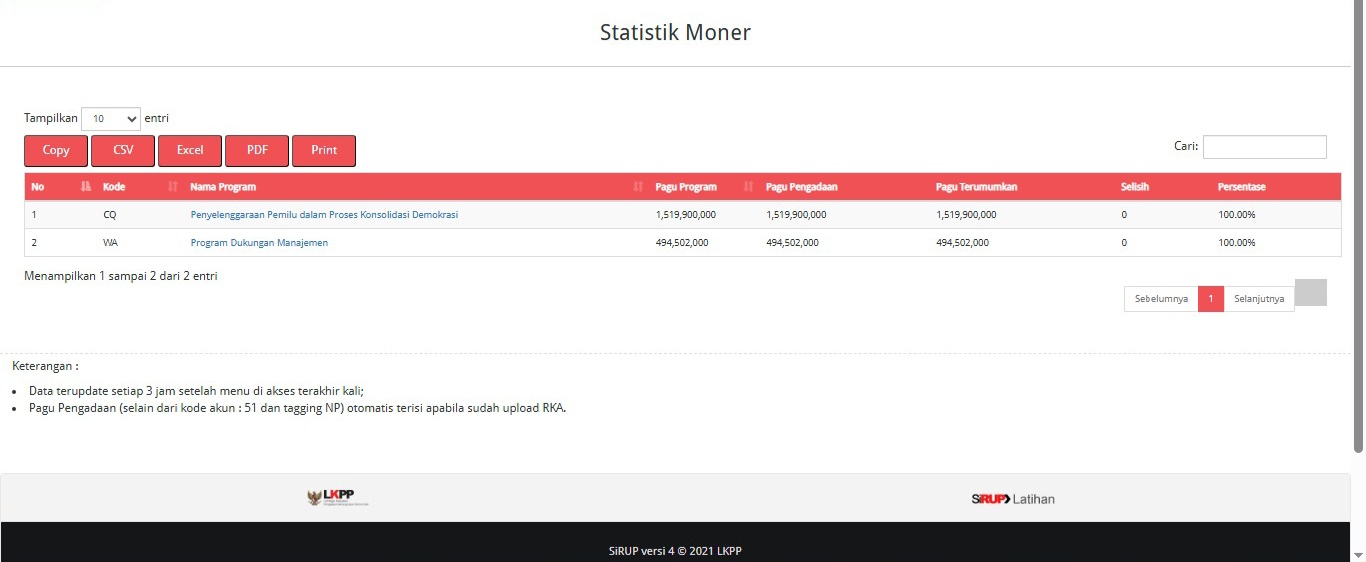Print the statistics table
The height and width of the screenshot is (562, 1366).
coord(324,151)
